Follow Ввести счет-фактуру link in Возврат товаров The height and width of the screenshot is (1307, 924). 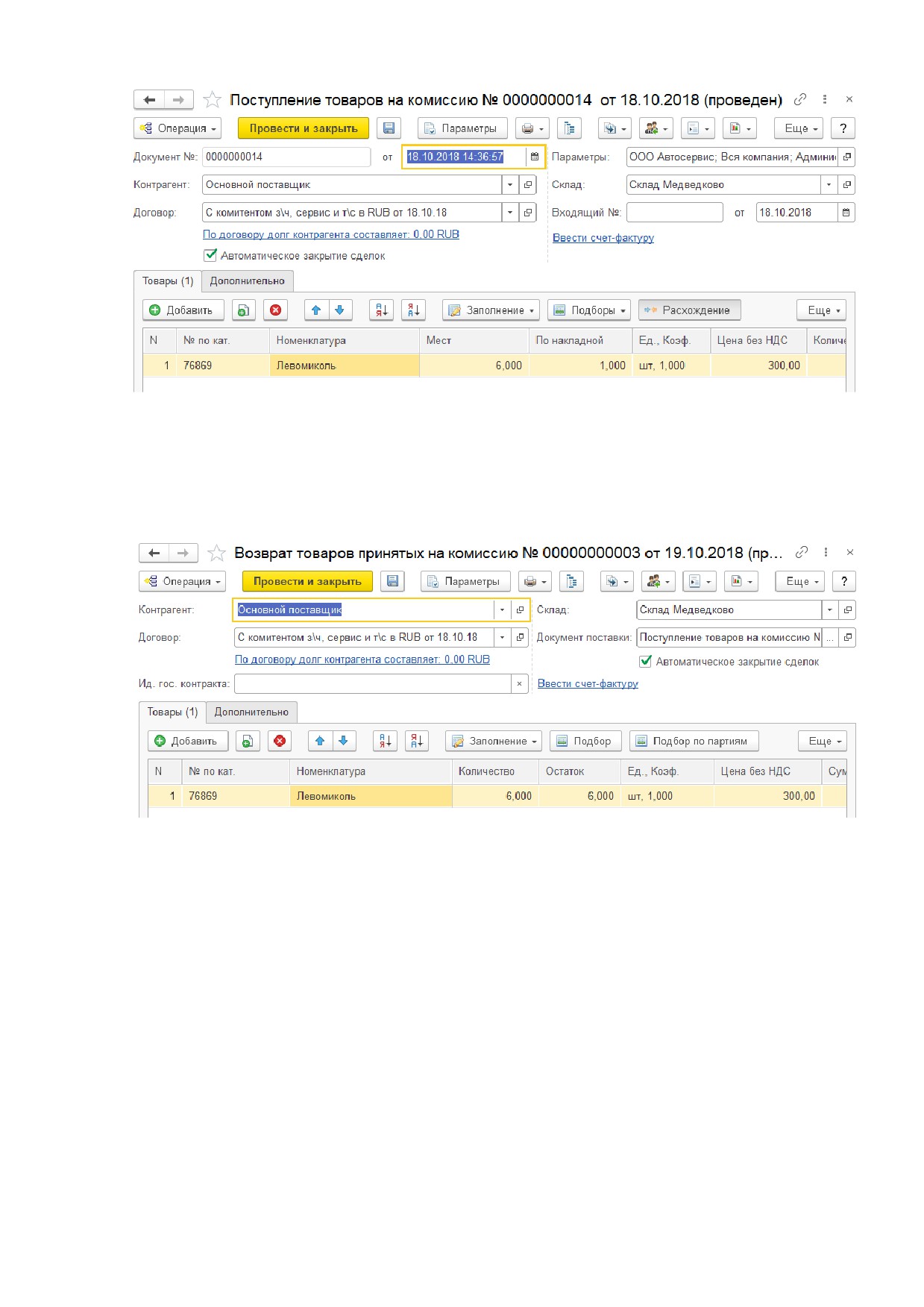pyautogui.click(x=588, y=683)
